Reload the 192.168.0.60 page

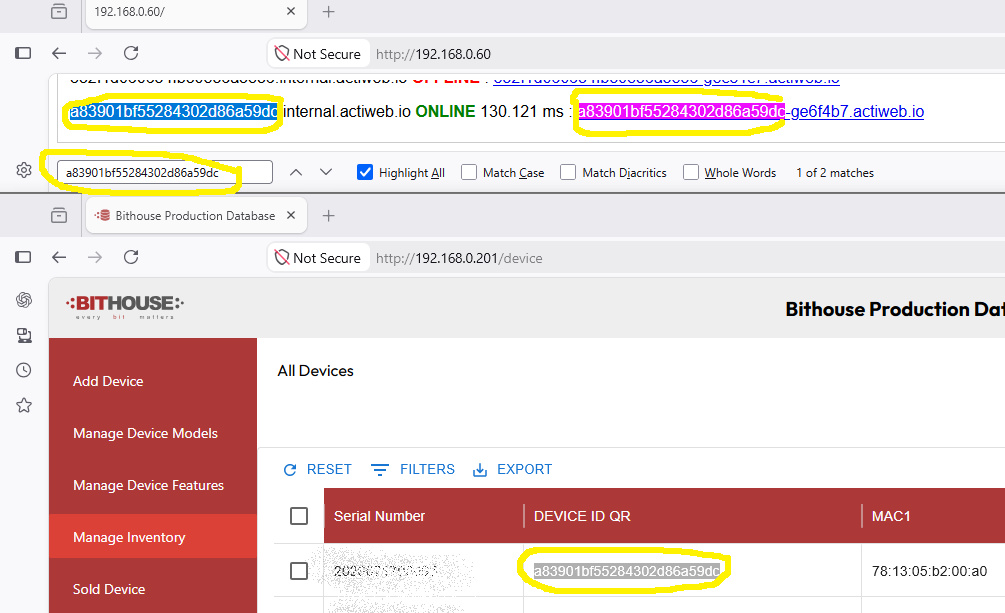131,53
